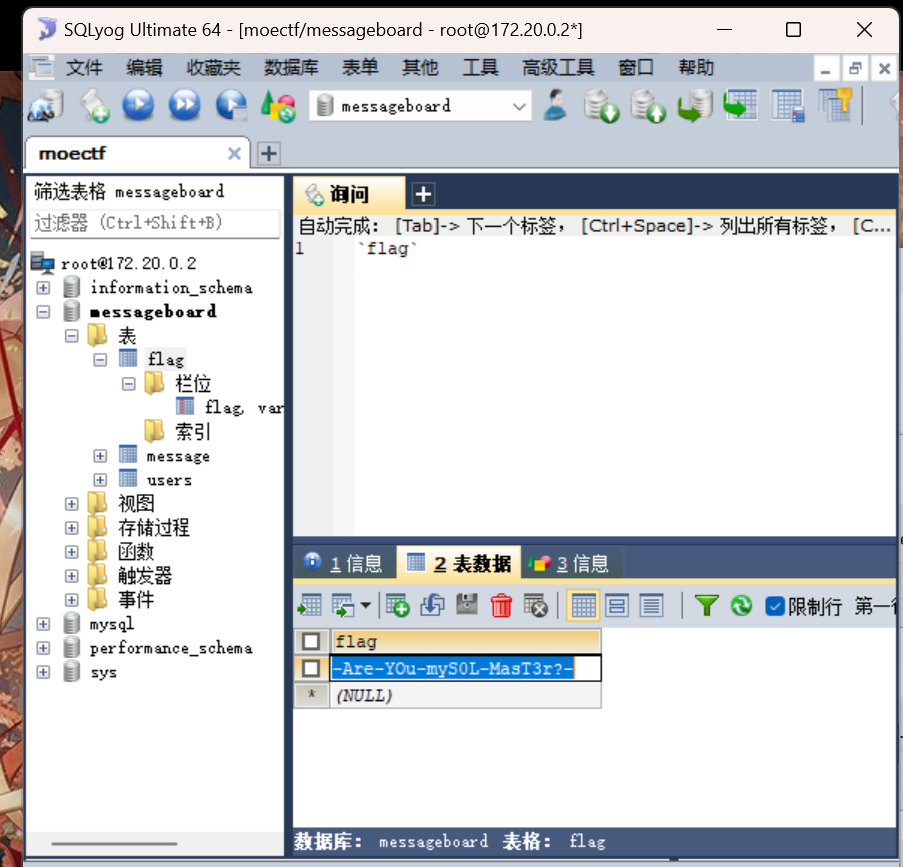The image size is (903, 867).
Task: Collapse the 栏位 folder
Action: click(128, 384)
